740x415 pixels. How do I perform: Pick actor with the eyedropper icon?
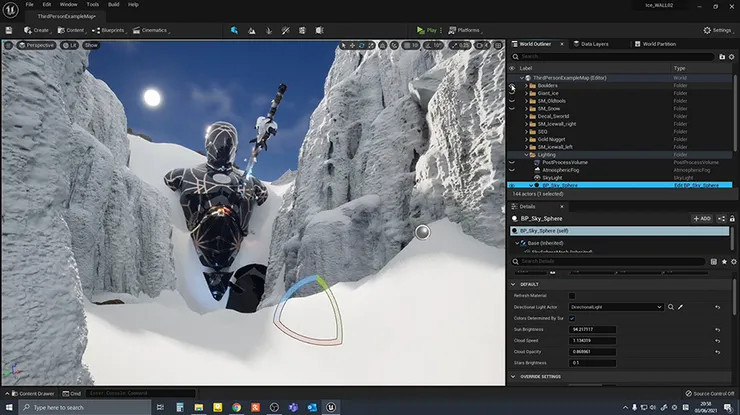[x=681, y=307]
